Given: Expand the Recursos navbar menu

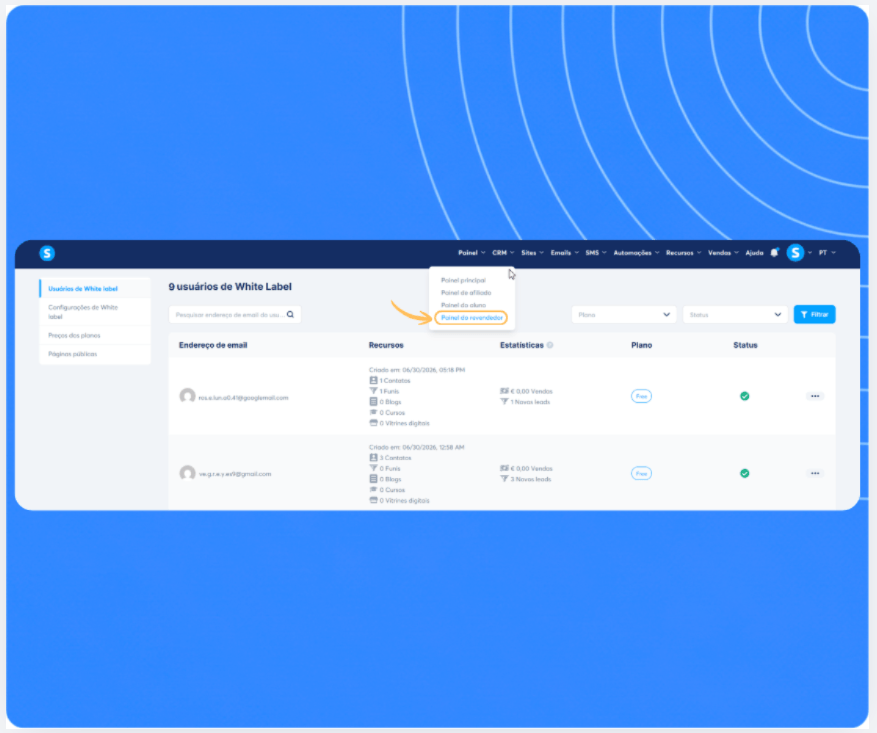Looking at the screenshot, I should coord(683,253).
